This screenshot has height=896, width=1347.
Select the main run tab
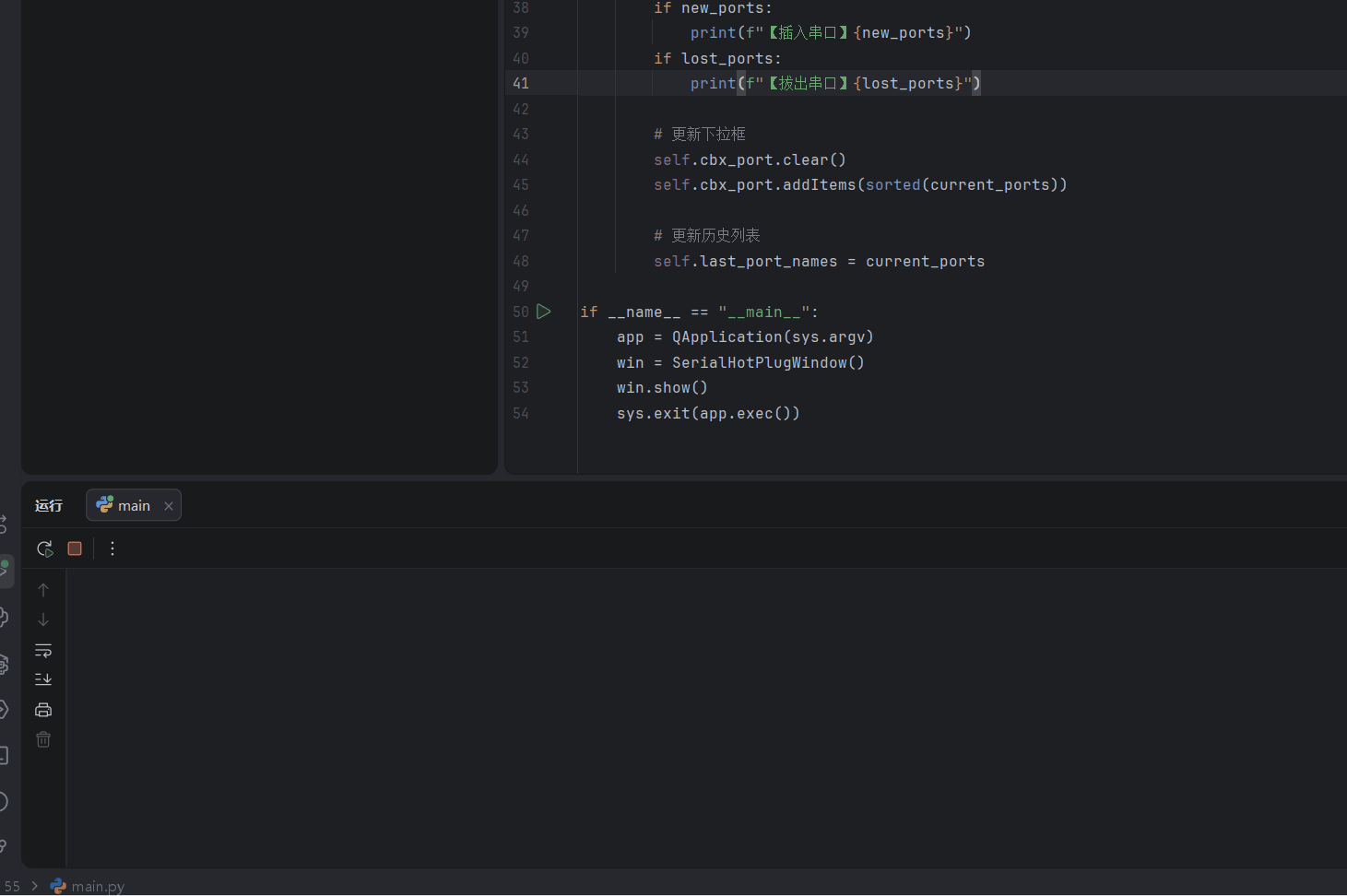tap(134, 505)
